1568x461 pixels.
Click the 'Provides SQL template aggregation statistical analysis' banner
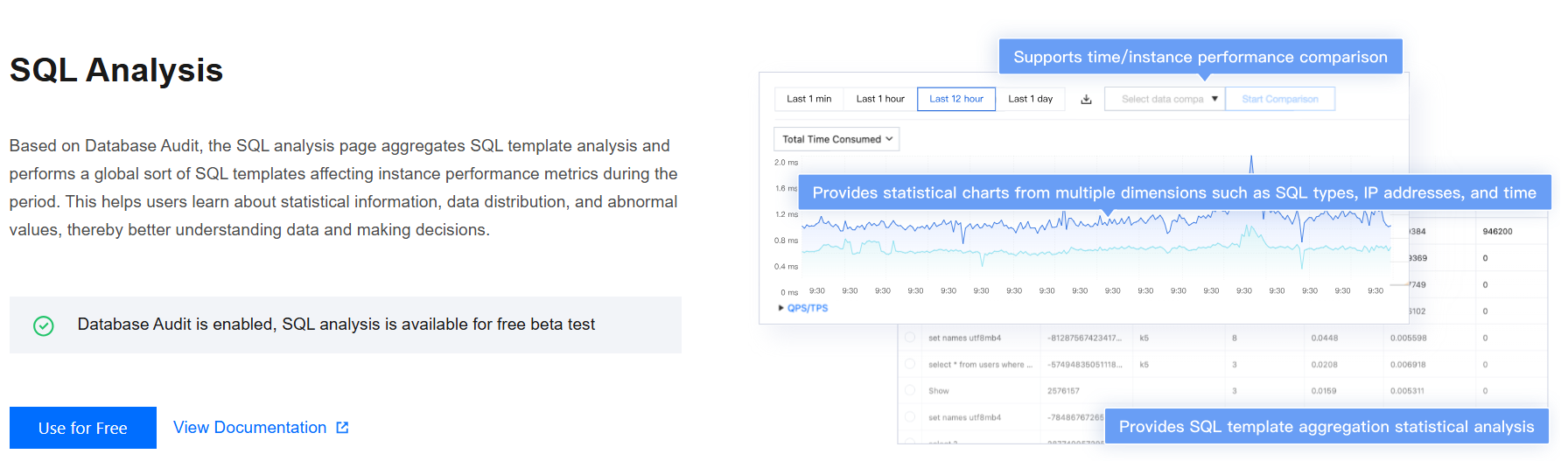(x=1326, y=427)
